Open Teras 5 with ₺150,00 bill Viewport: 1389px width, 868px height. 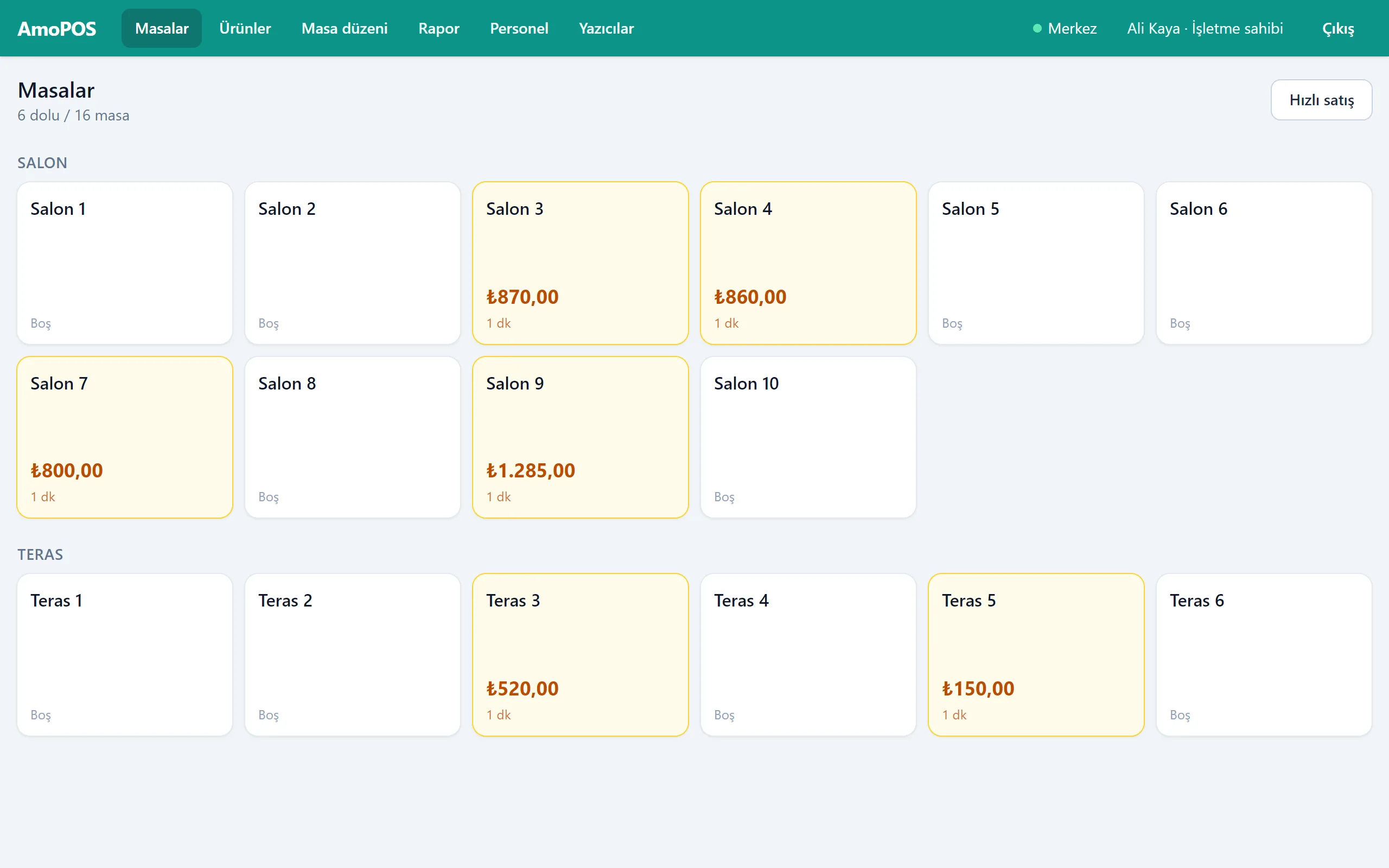tap(1036, 654)
